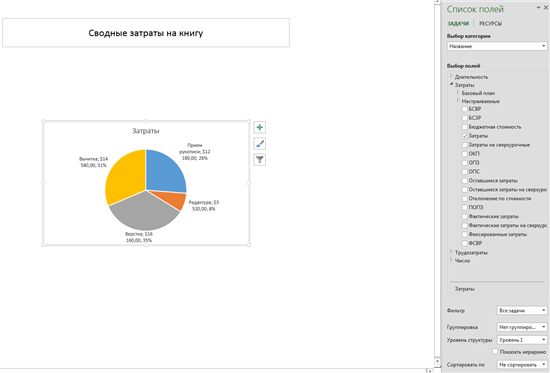
Task: Select Затраты in the selected fields list
Action: click(465, 289)
